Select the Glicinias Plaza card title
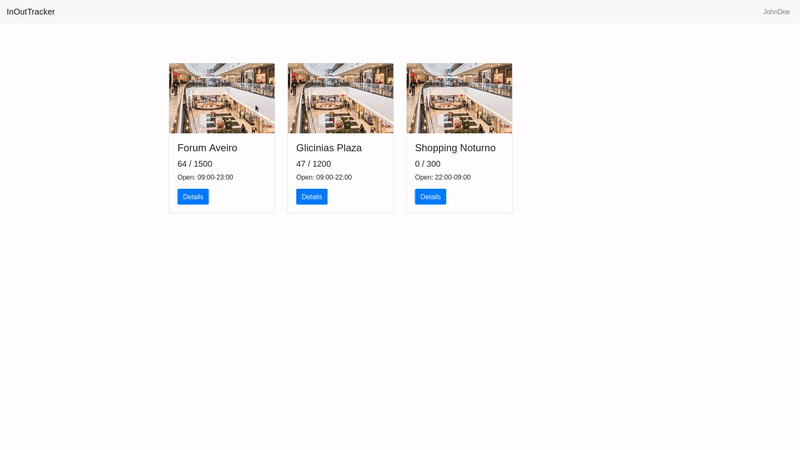 (329, 148)
